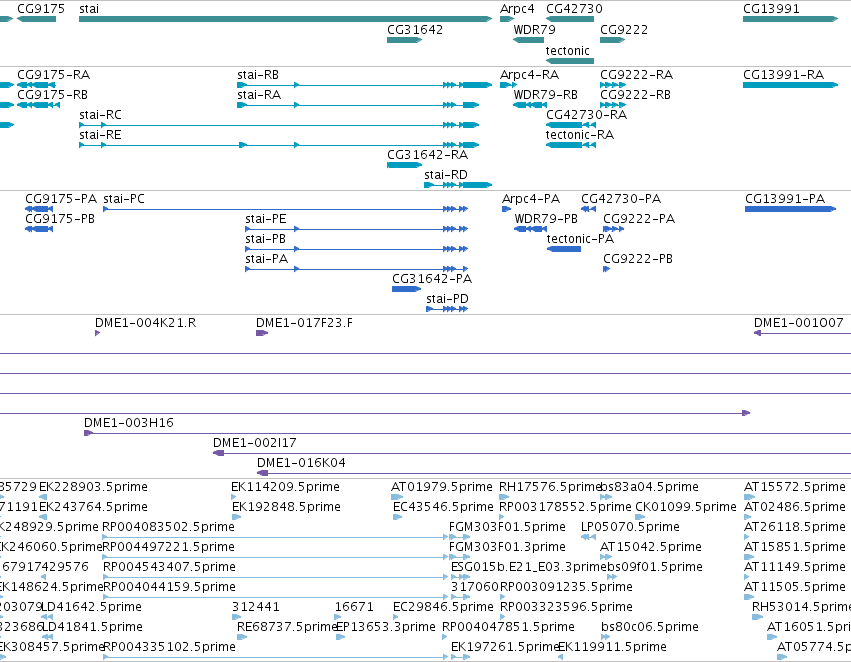Click the stai-PC protein label
The image size is (851, 662).
[124, 199]
